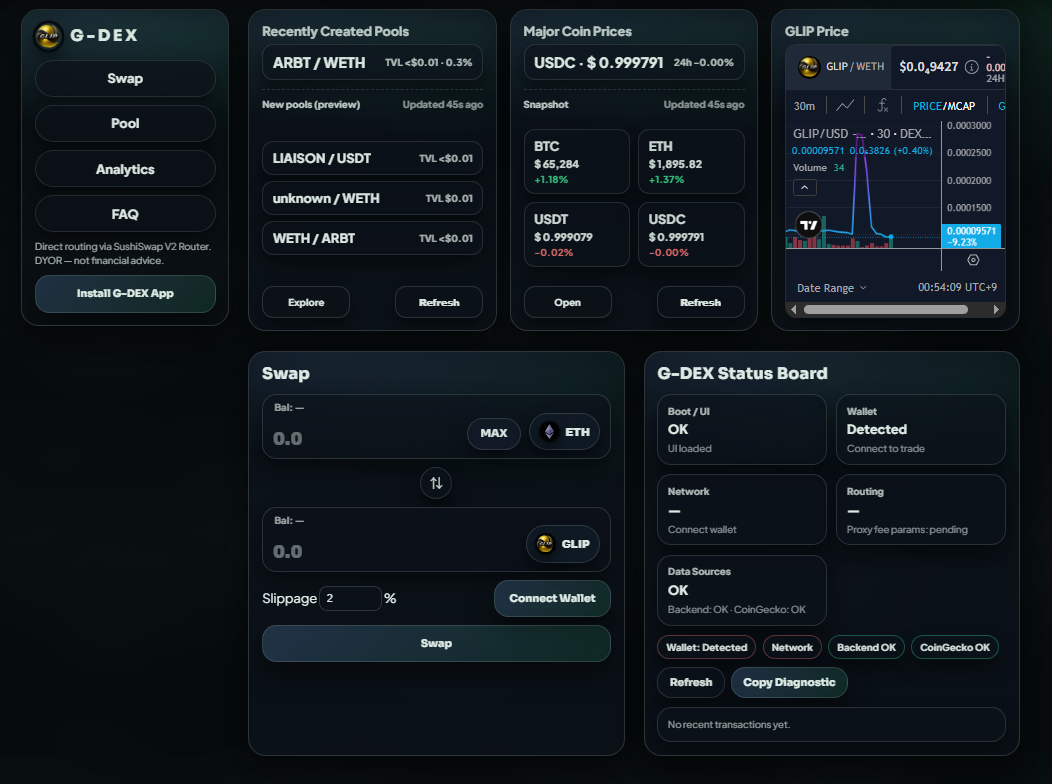Click the Network Connect wallet card
1052x784 pixels.
point(741,510)
